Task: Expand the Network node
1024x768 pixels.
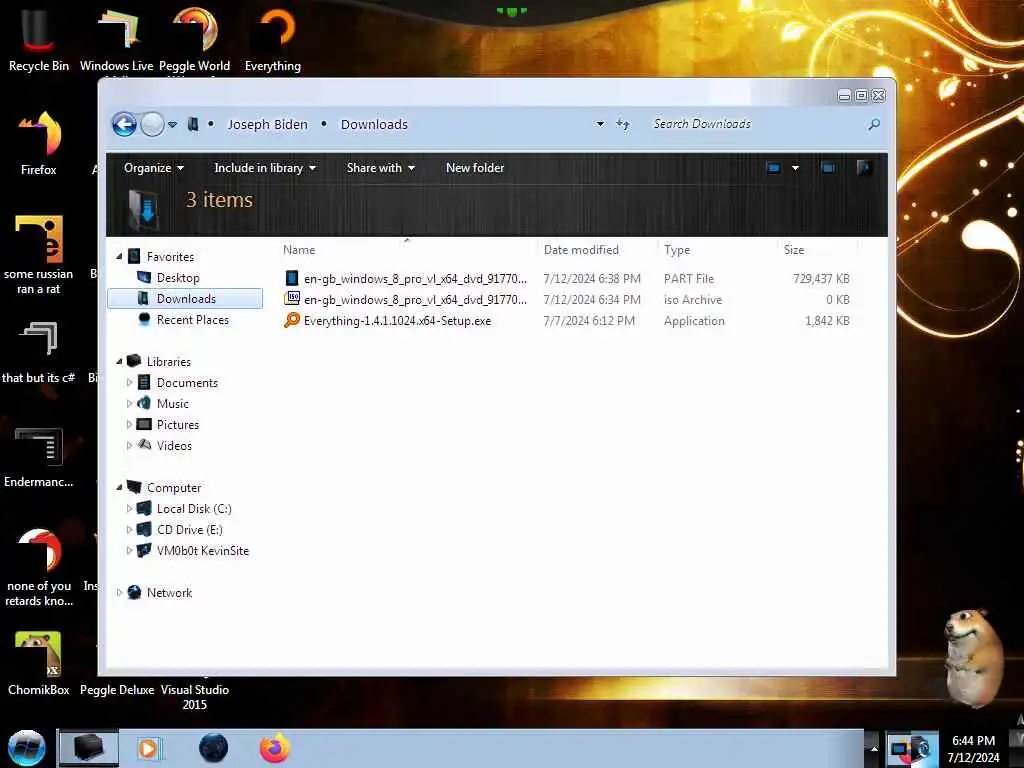Action: [119, 592]
